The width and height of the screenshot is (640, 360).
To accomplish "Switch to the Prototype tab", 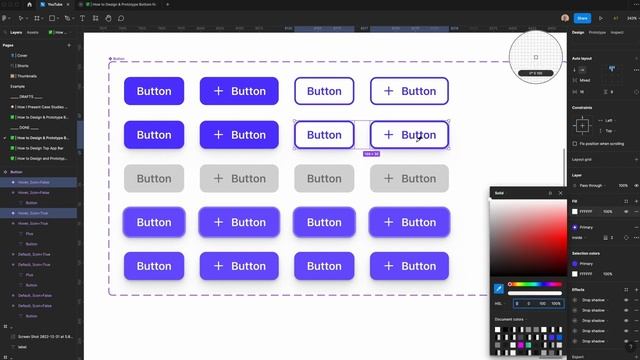I will [x=597, y=32].
